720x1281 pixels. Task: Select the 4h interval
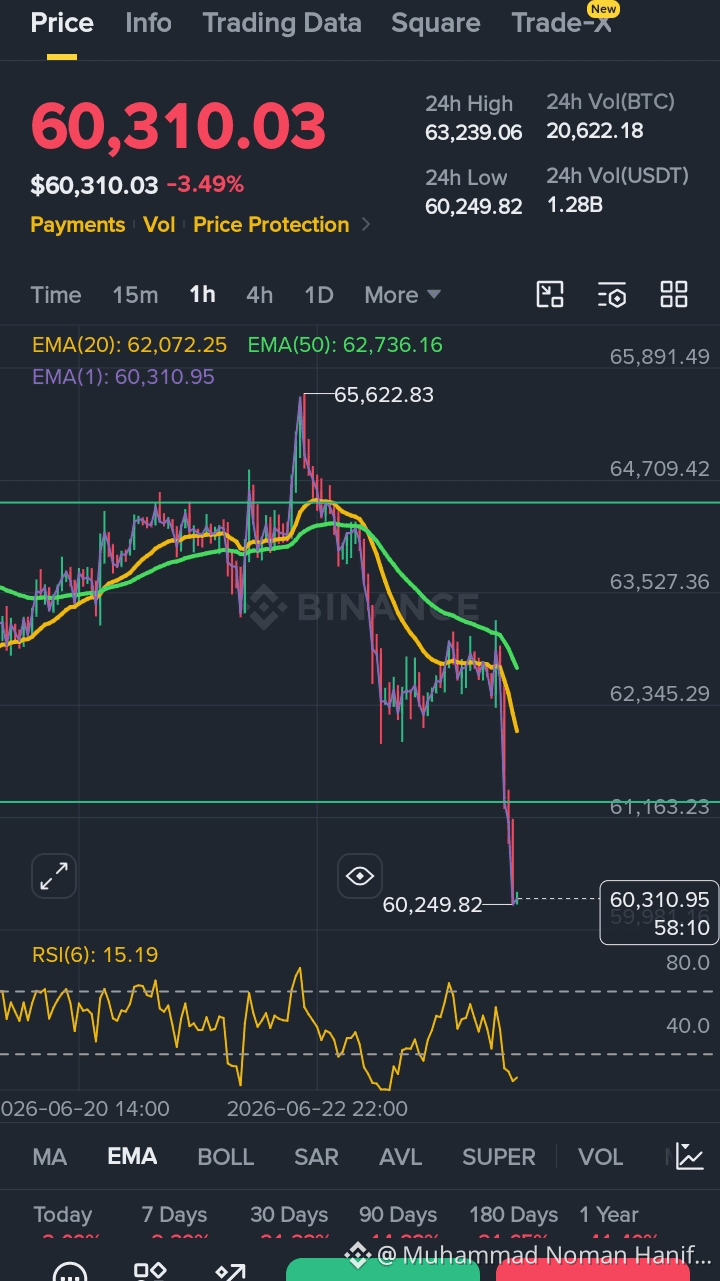(x=259, y=295)
